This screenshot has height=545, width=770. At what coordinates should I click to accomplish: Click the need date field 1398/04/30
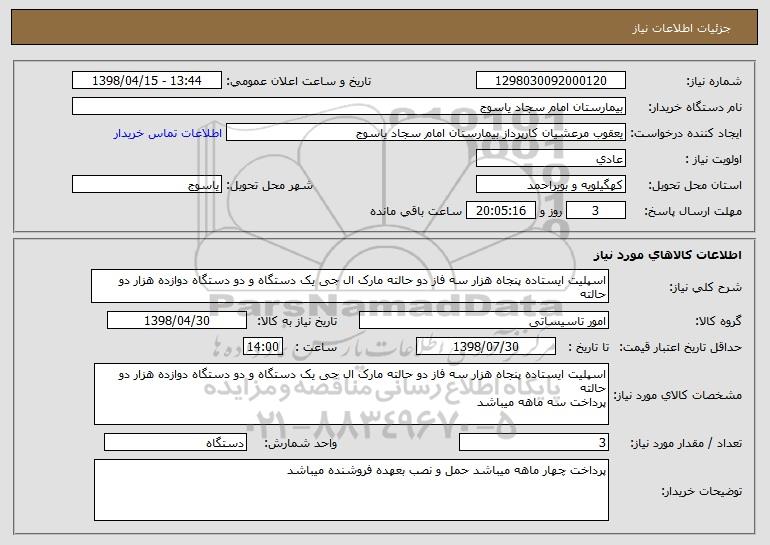coord(177,321)
